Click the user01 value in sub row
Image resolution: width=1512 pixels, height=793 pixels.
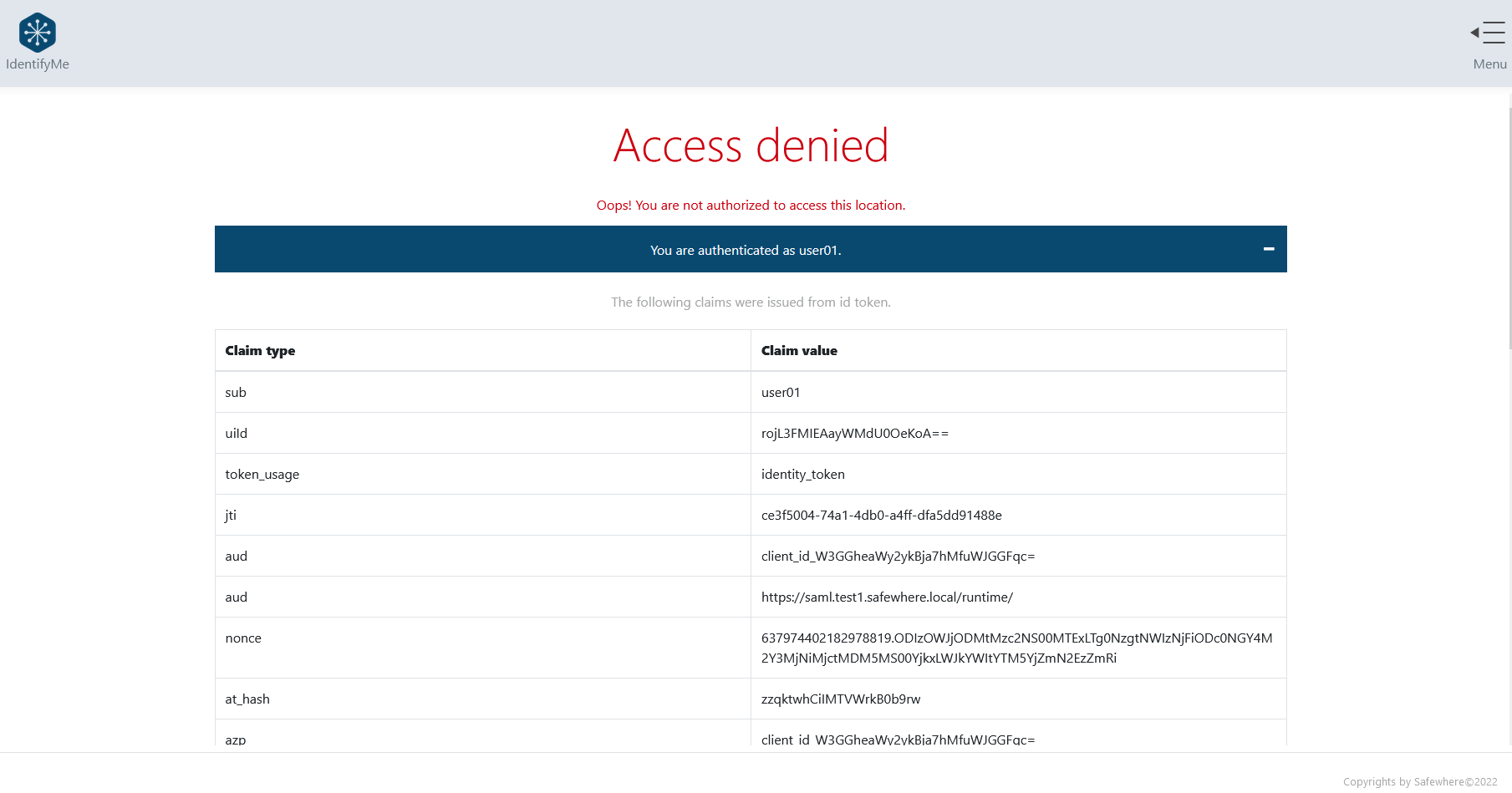[781, 393]
